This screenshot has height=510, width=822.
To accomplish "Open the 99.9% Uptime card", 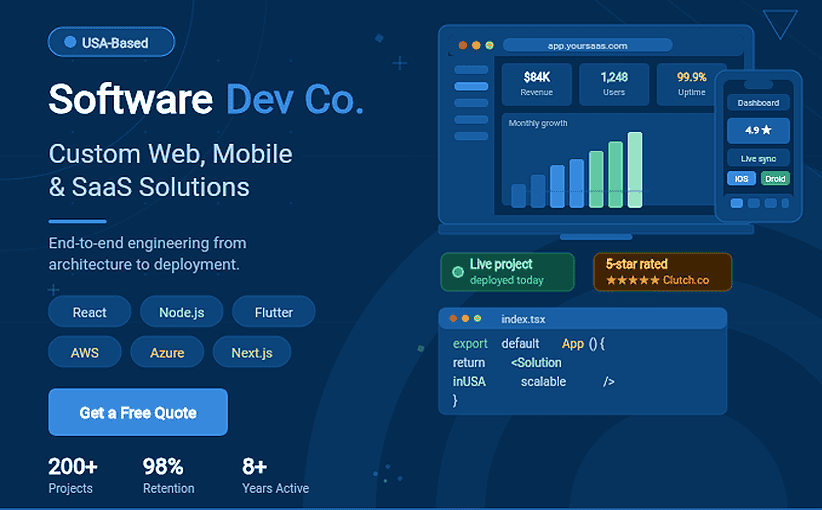I will (688, 84).
